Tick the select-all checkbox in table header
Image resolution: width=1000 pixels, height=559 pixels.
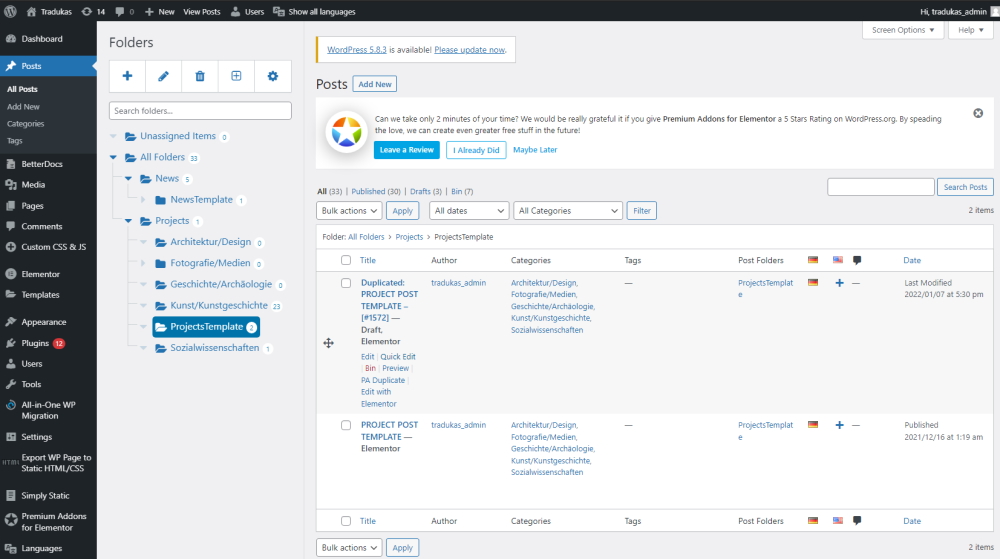[x=346, y=260]
